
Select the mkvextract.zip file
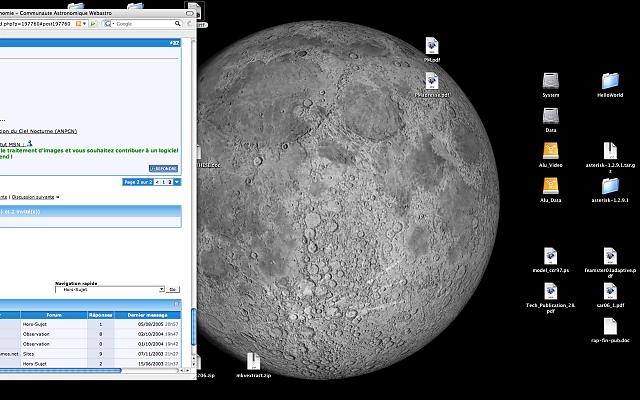(253, 362)
